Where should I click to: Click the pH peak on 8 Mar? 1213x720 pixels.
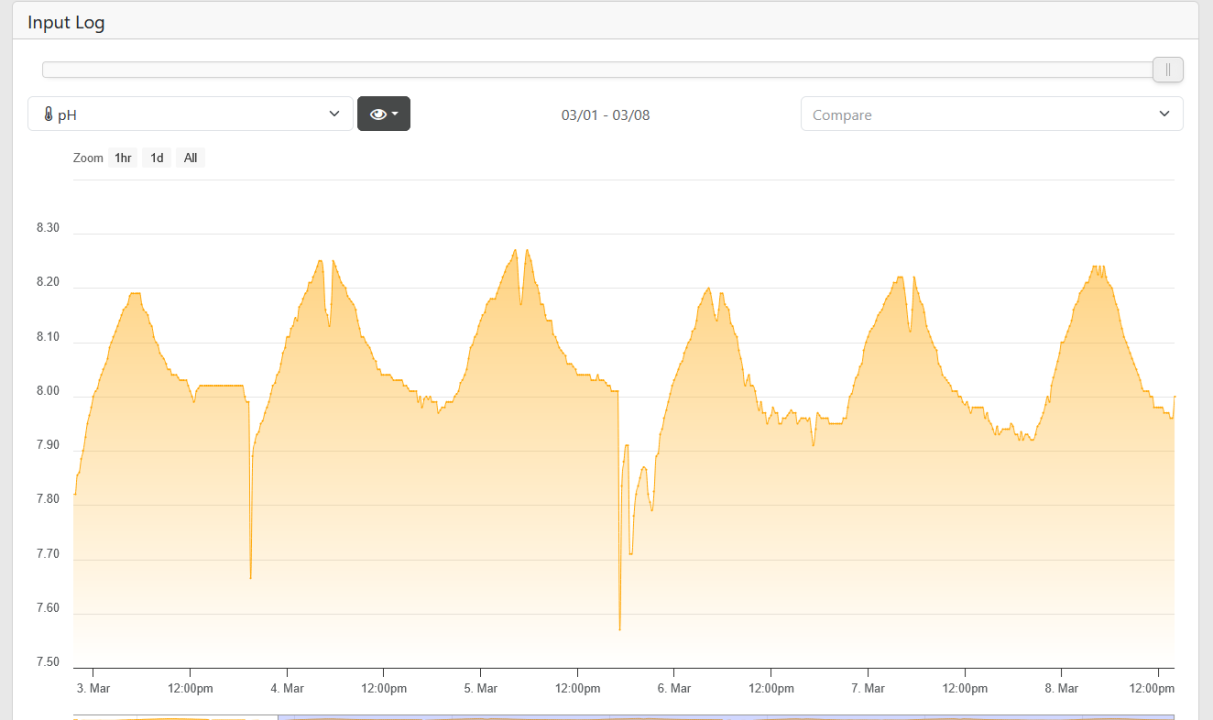click(1097, 267)
